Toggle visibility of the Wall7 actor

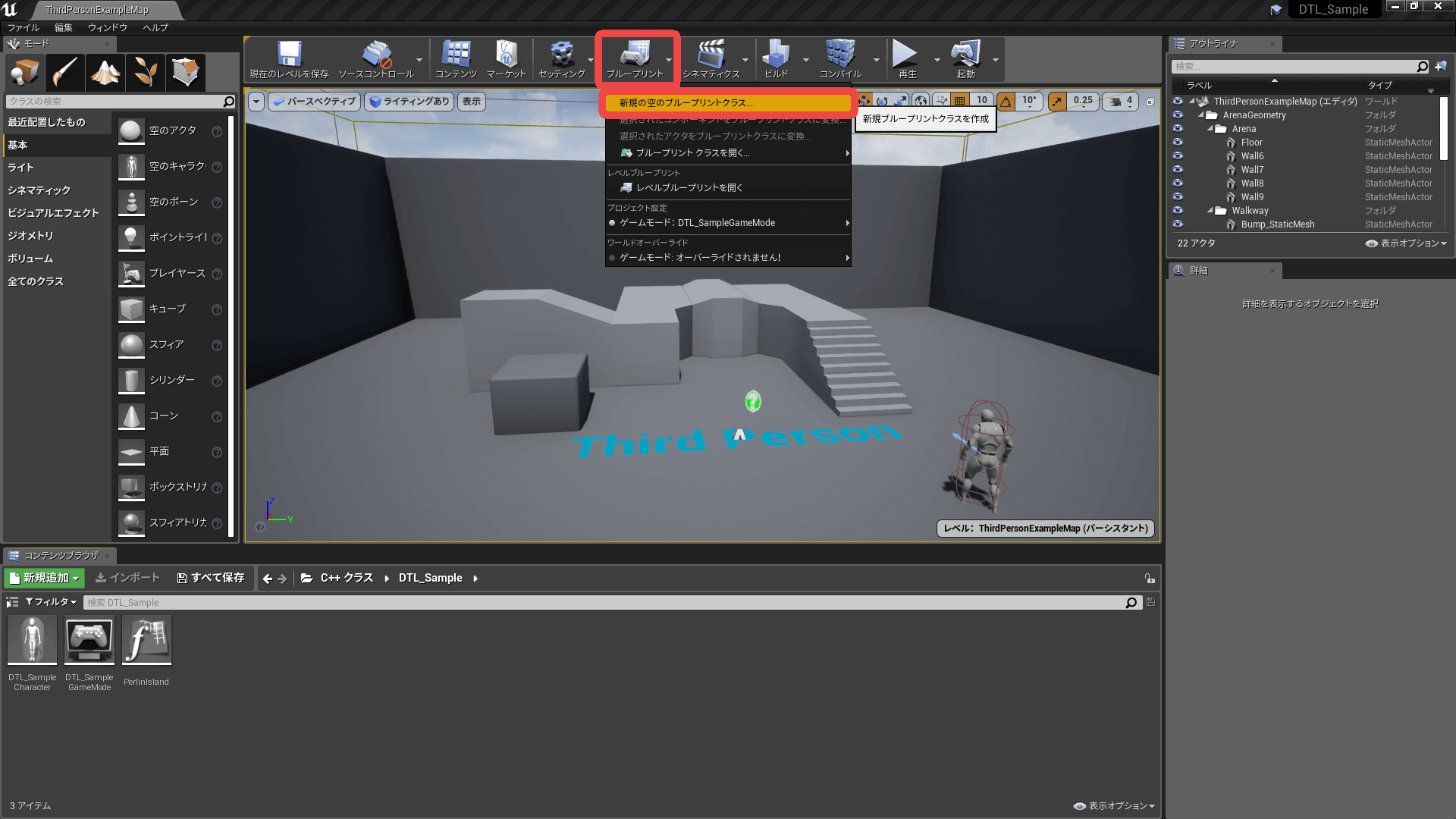(x=1178, y=170)
